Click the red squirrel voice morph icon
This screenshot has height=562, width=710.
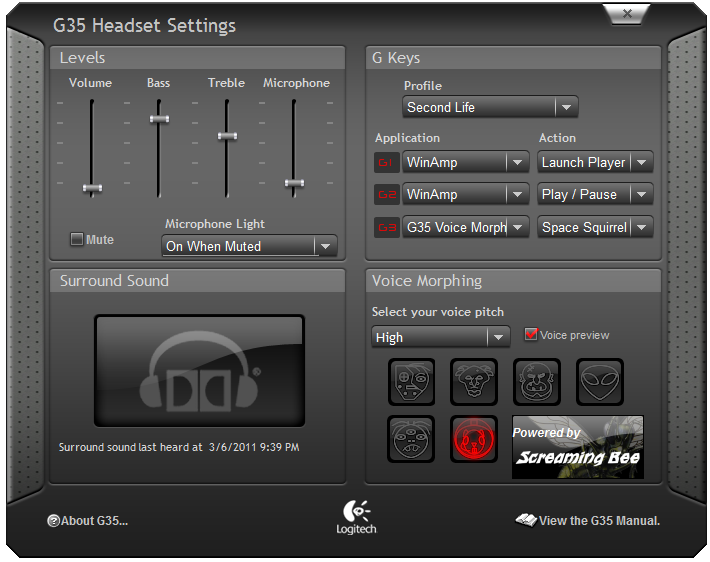click(x=474, y=439)
